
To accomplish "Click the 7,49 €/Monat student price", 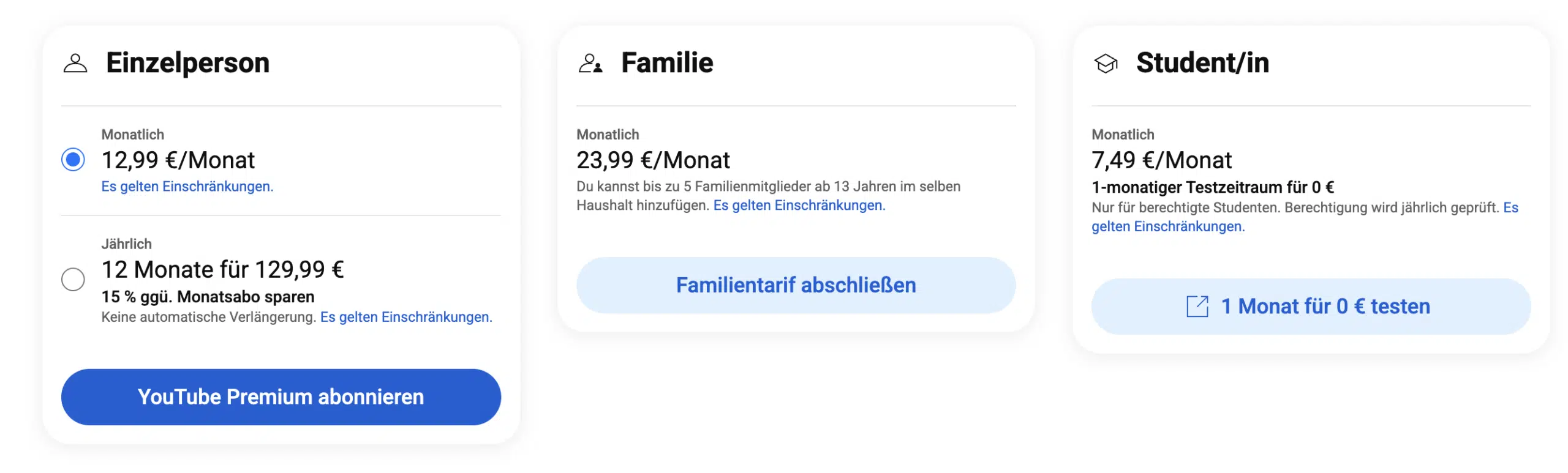I will 1161,160.
